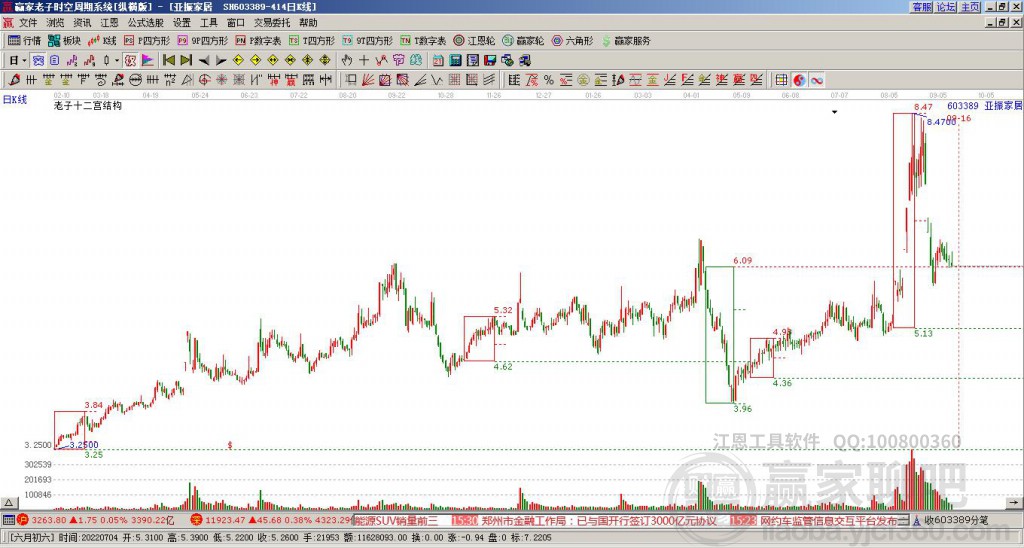1024x548 pixels.
Task: Click the red 权 price adjustment toggle
Action: (130, 61)
